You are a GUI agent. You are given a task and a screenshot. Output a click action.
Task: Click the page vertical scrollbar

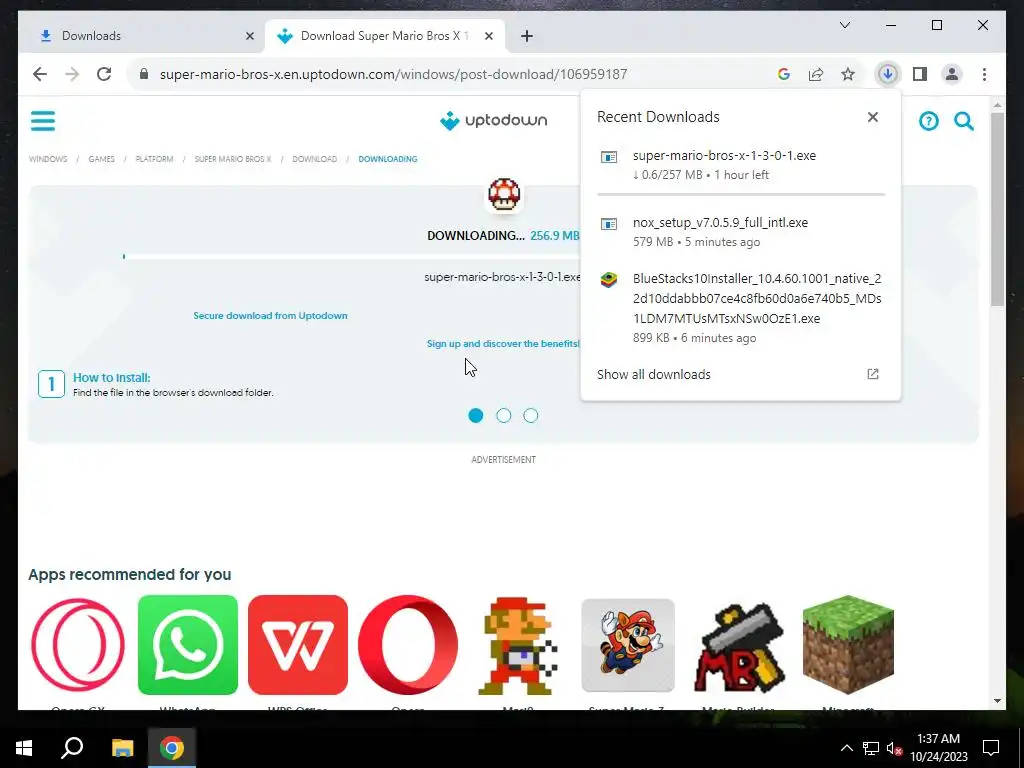tap(997, 209)
